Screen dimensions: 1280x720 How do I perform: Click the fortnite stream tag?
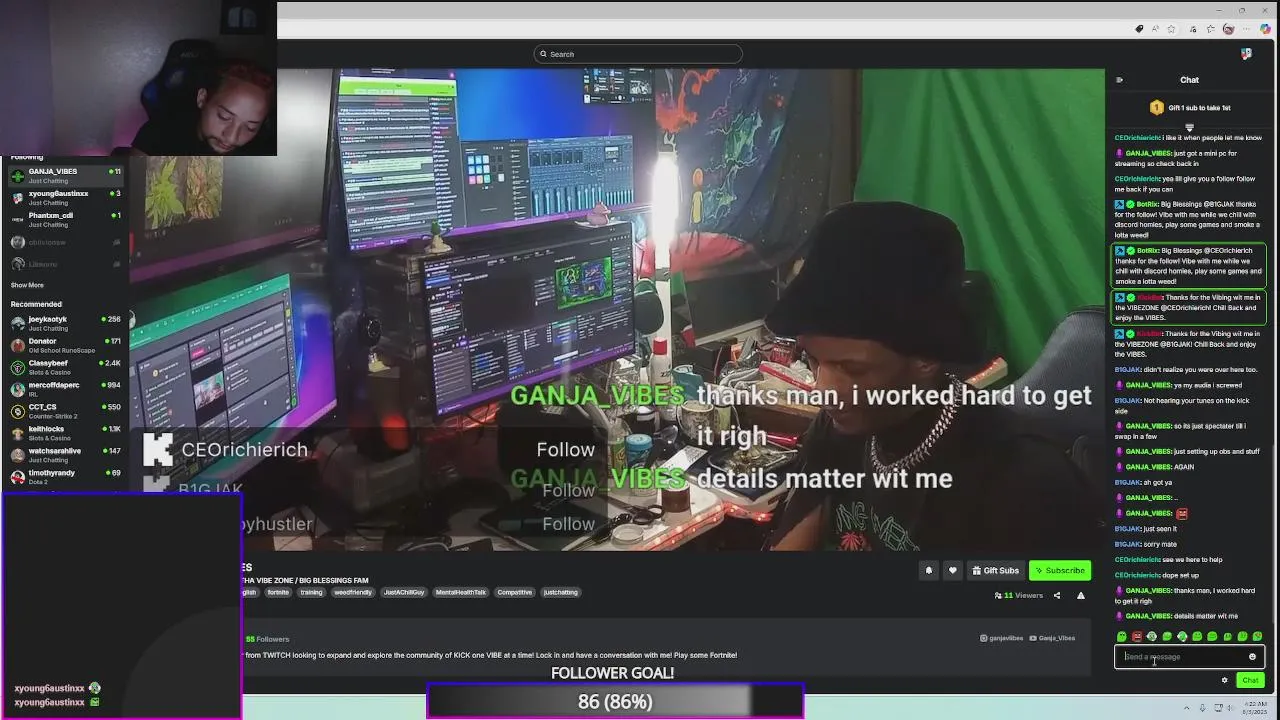pos(278,592)
